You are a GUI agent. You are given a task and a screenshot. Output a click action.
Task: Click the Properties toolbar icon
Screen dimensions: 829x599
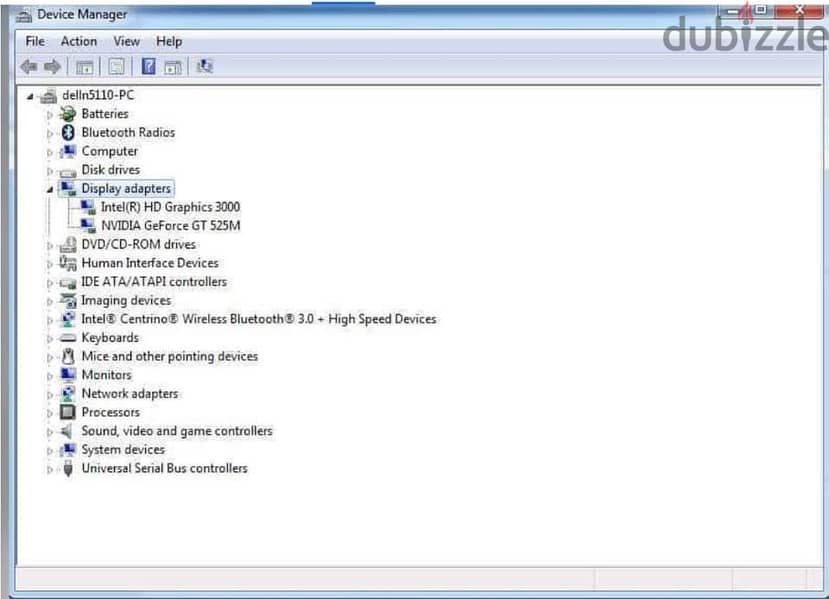116,67
